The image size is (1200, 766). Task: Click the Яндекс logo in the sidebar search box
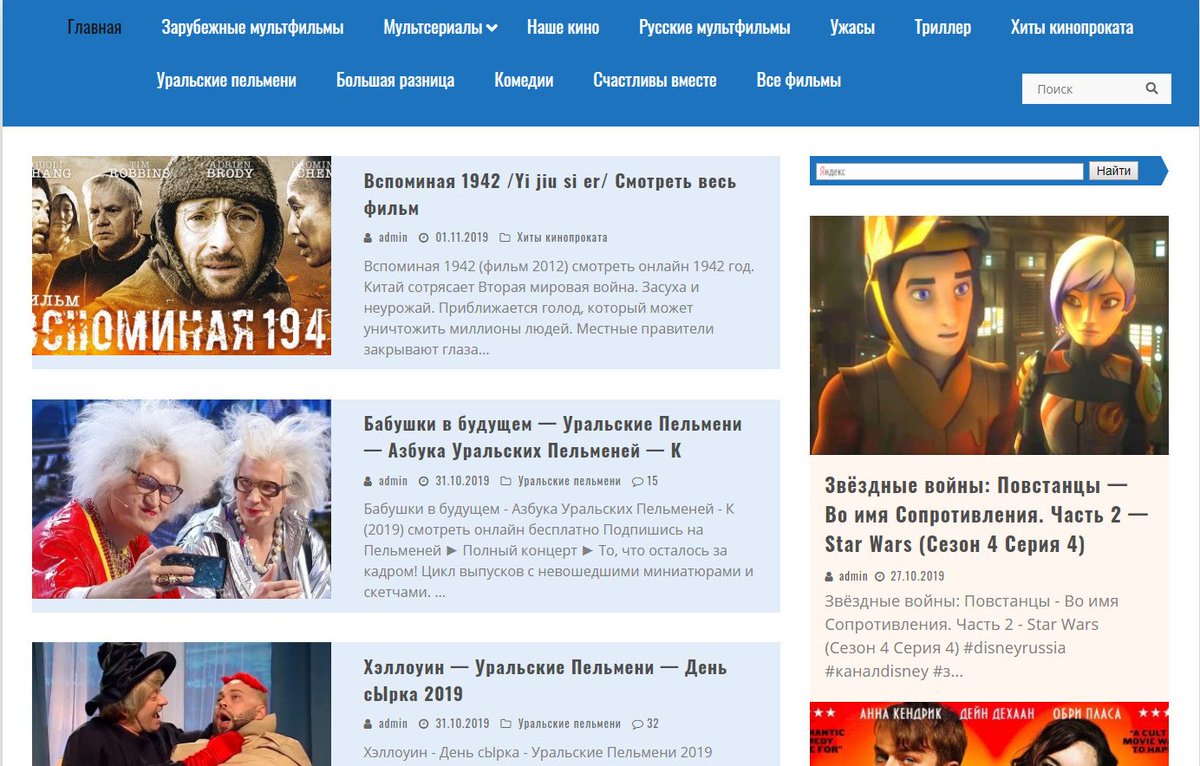pyautogui.click(x=832, y=170)
